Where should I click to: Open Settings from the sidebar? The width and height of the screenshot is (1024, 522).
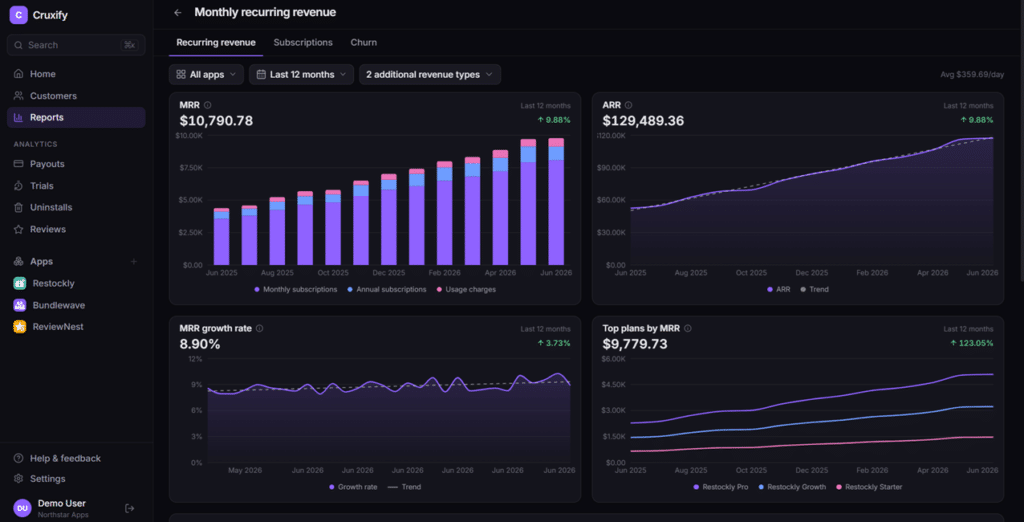coord(76,479)
